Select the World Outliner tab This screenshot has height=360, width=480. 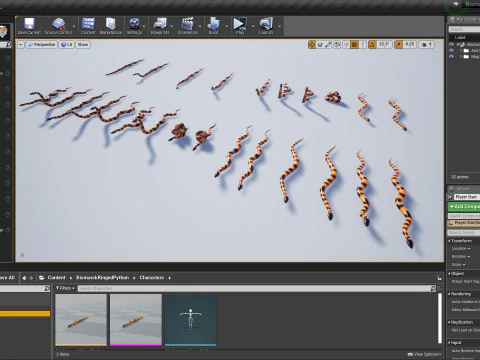(465, 19)
